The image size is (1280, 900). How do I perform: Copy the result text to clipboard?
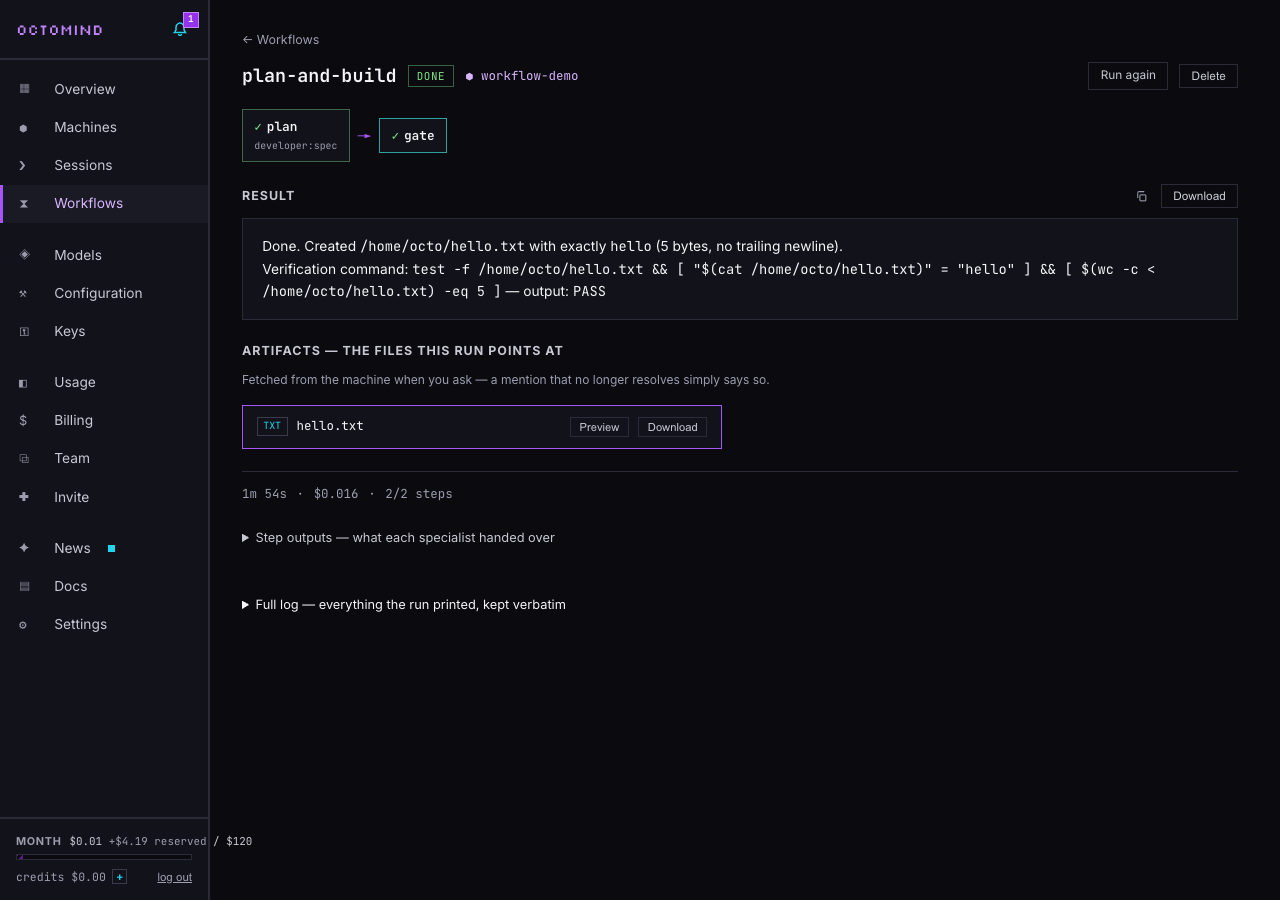click(1142, 196)
